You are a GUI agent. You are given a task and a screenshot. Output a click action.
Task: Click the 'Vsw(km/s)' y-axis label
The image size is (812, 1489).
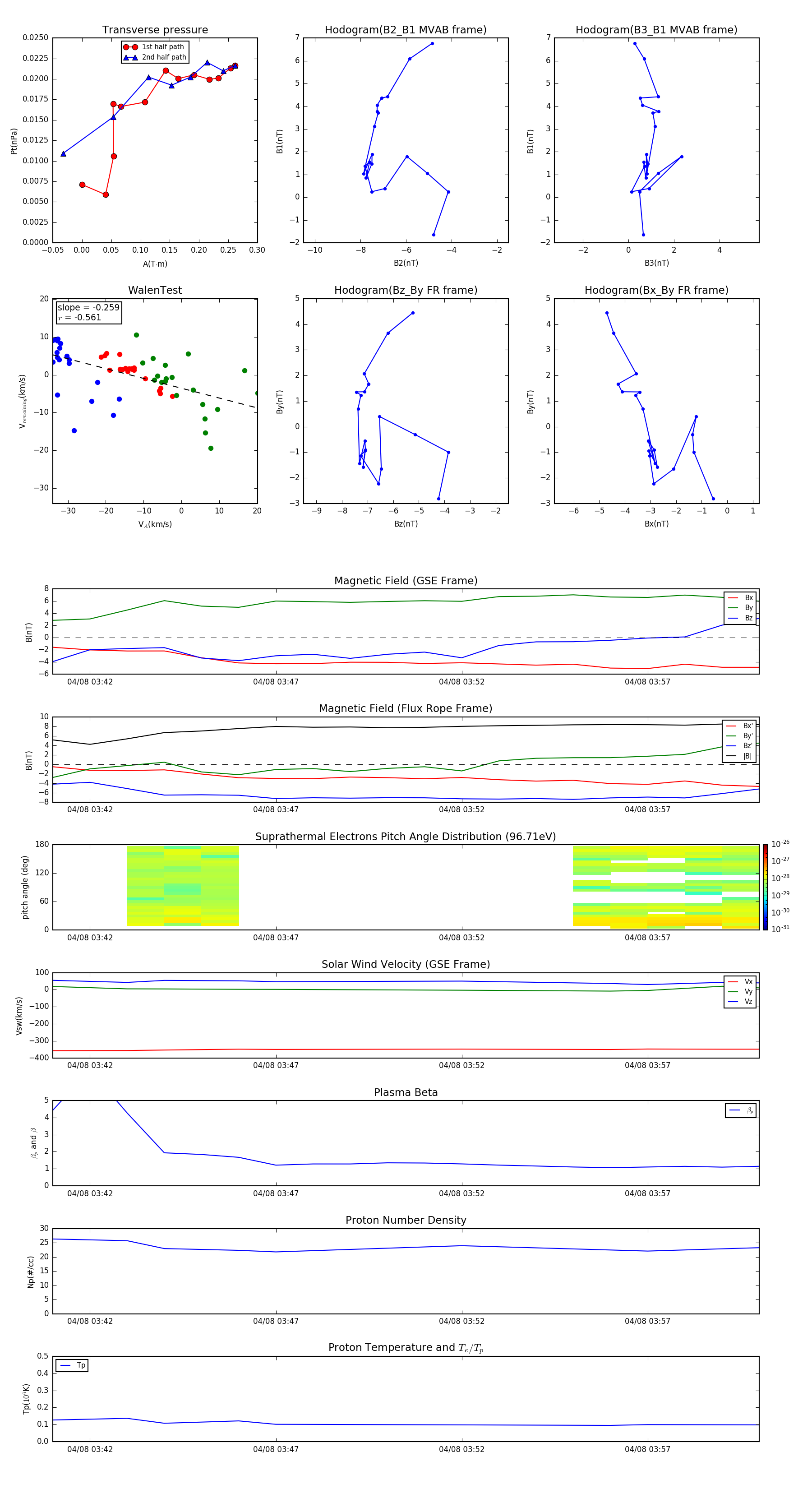pos(18,1016)
